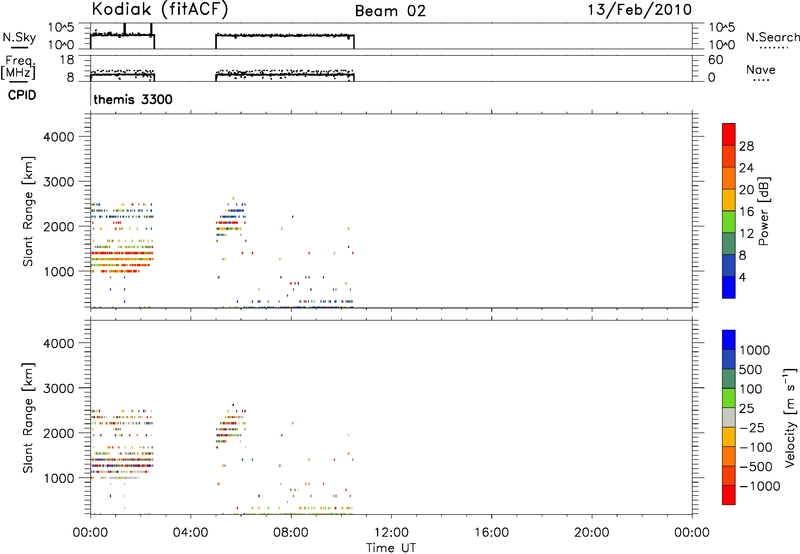Click the 'N.Sky' legend label

click(19, 37)
